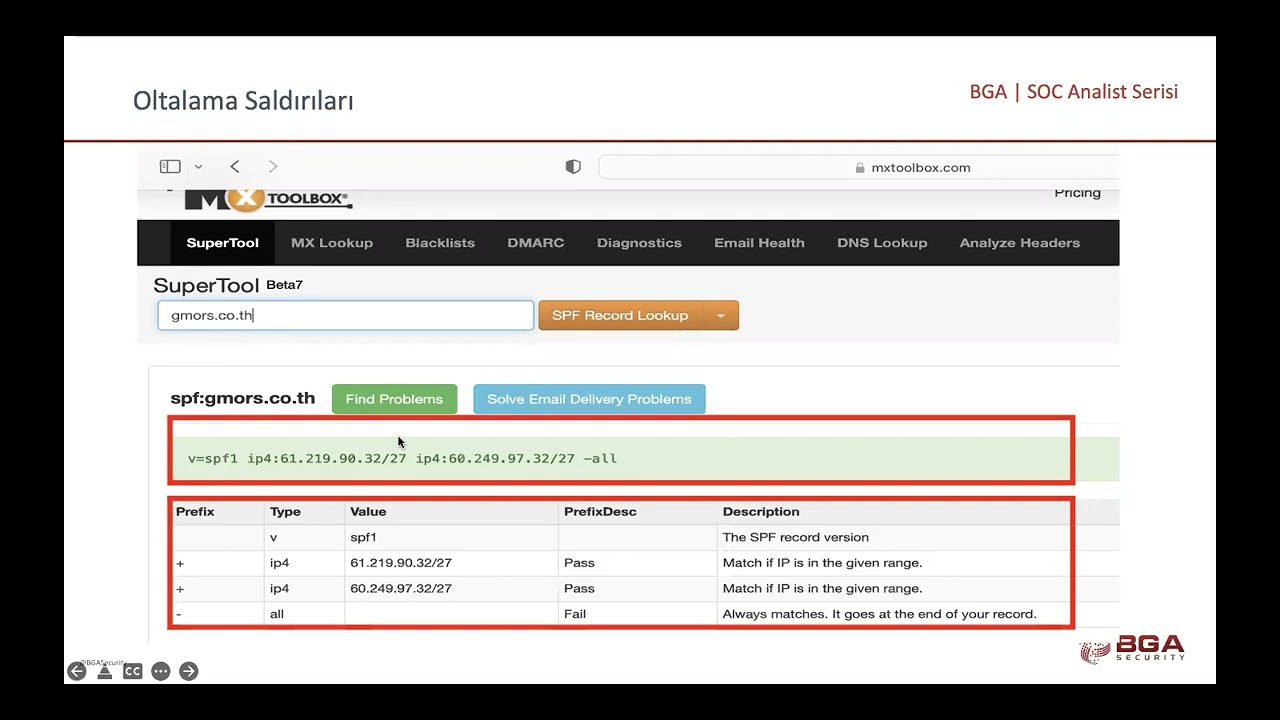
Task: Click Solve Email Delivery Problems button
Action: (x=589, y=399)
